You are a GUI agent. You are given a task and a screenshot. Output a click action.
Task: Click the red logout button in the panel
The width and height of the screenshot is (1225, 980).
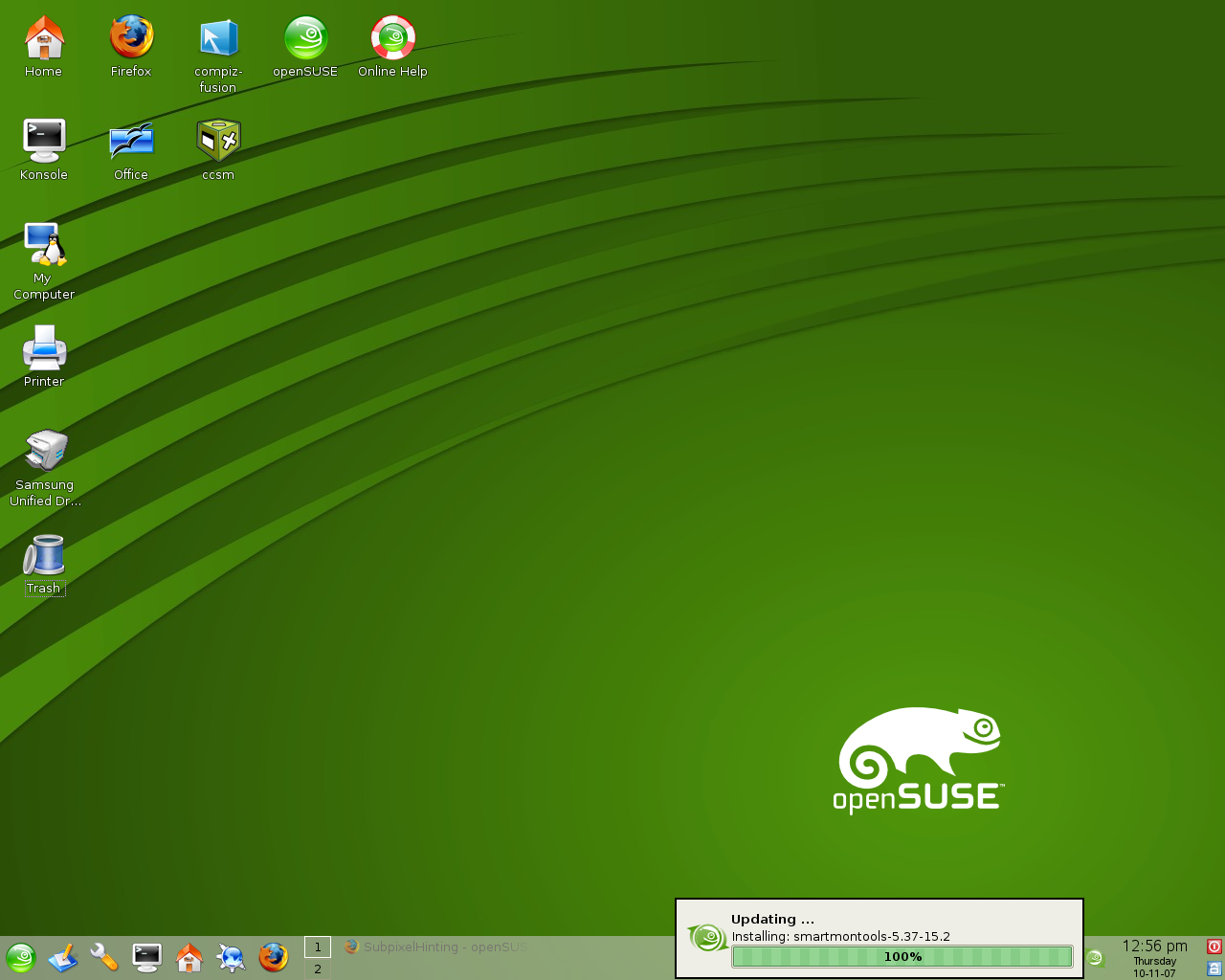(x=1214, y=947)
